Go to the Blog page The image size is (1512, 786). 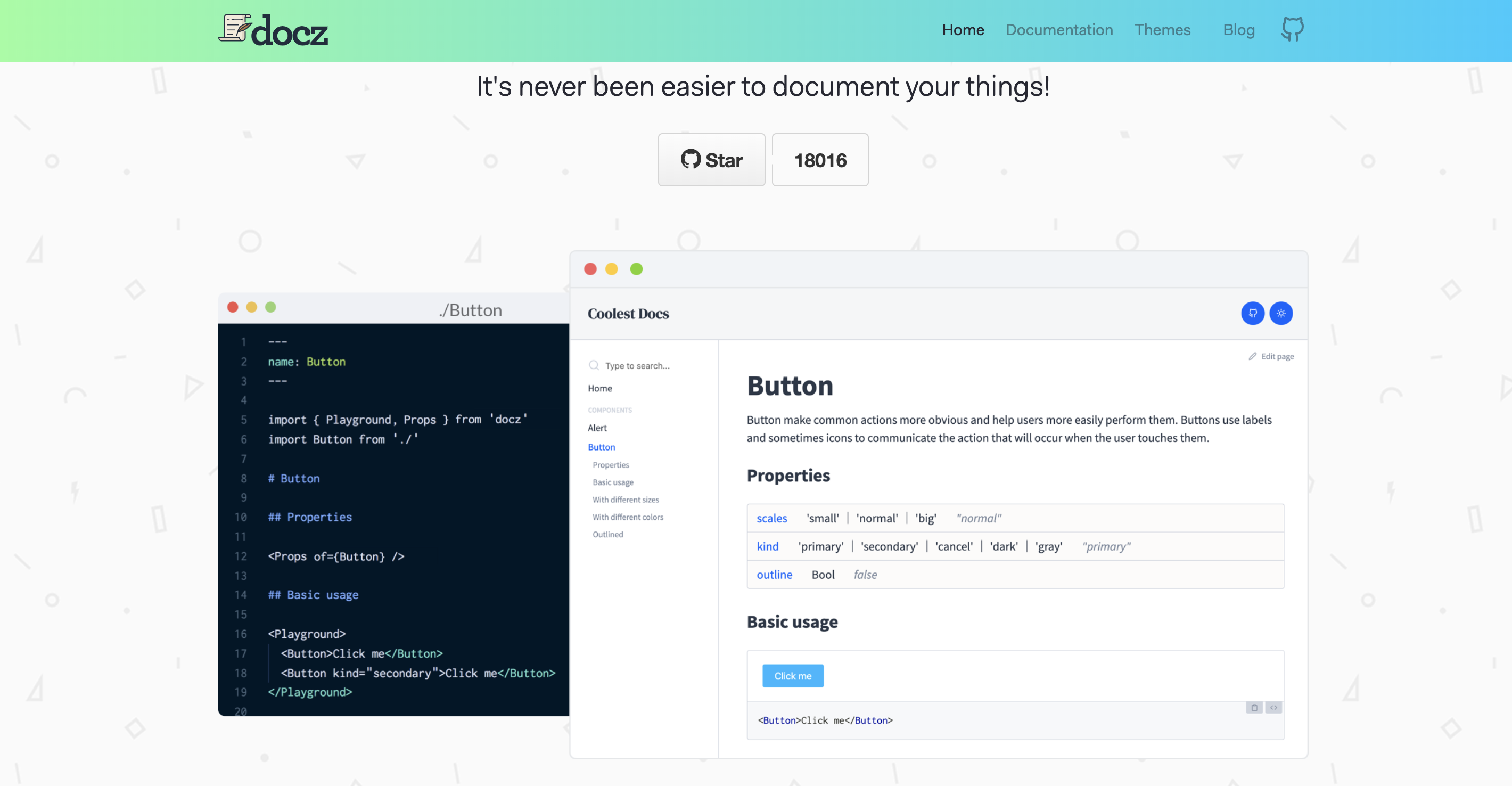[1238, 30]
